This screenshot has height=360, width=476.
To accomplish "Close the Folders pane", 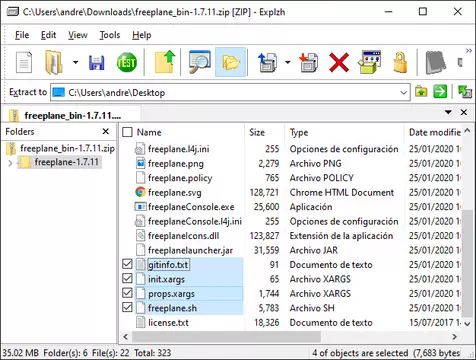I will tap(106, 132).
